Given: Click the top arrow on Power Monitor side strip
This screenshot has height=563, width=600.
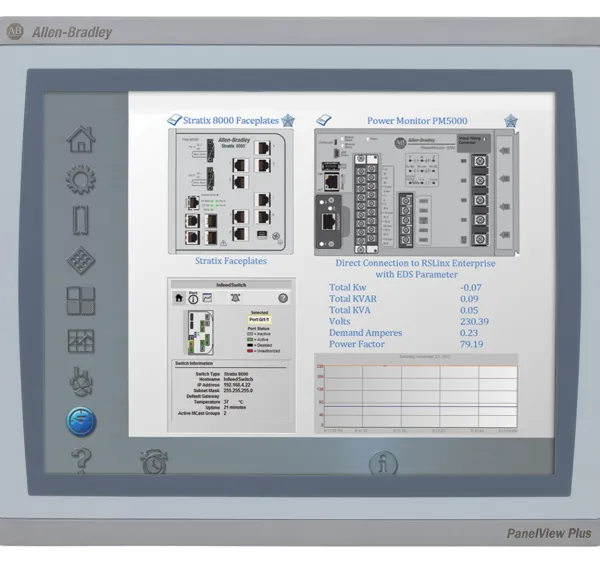Looking at the screenshot, I should 505,150.
